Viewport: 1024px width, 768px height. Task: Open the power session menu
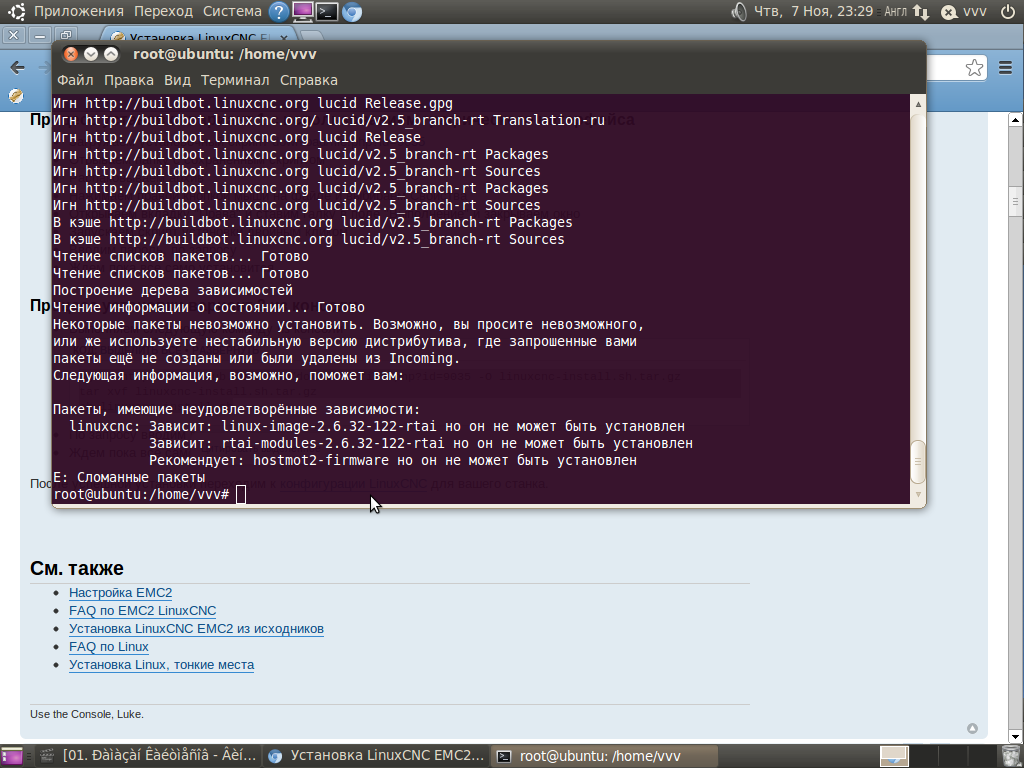tap(1008, 12)
